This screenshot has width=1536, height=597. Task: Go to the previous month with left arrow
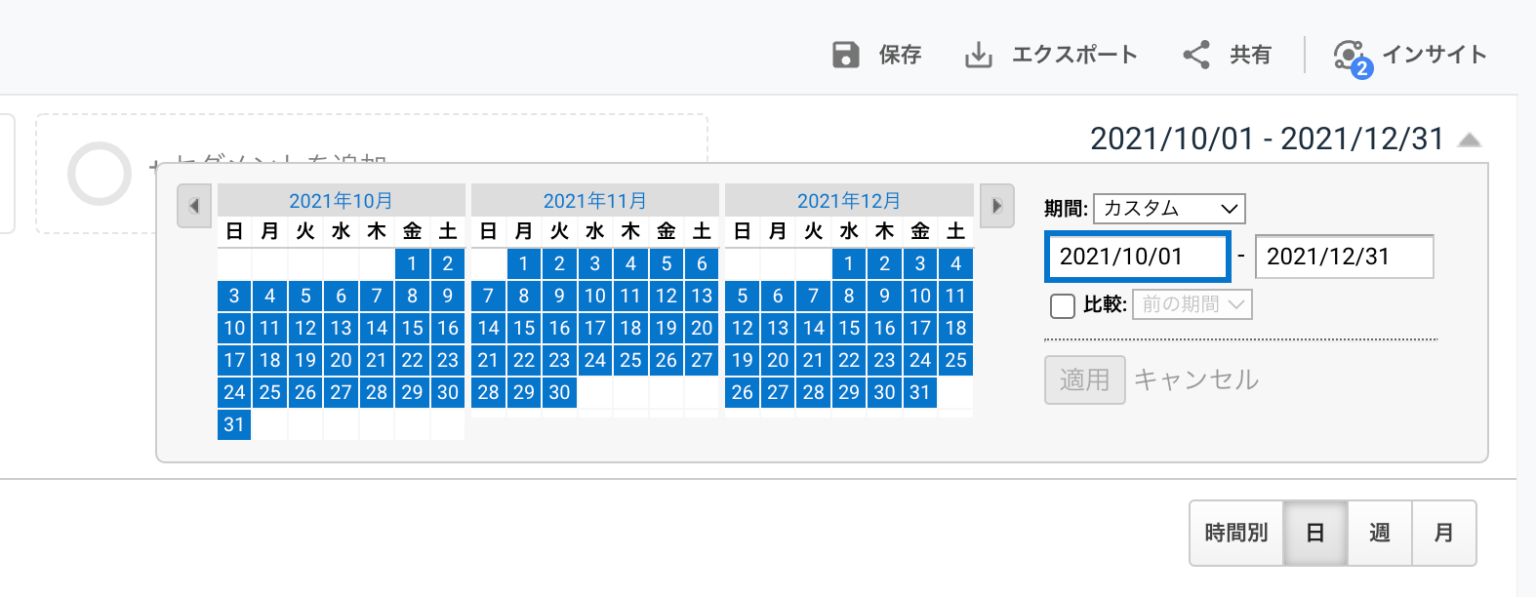194,206
